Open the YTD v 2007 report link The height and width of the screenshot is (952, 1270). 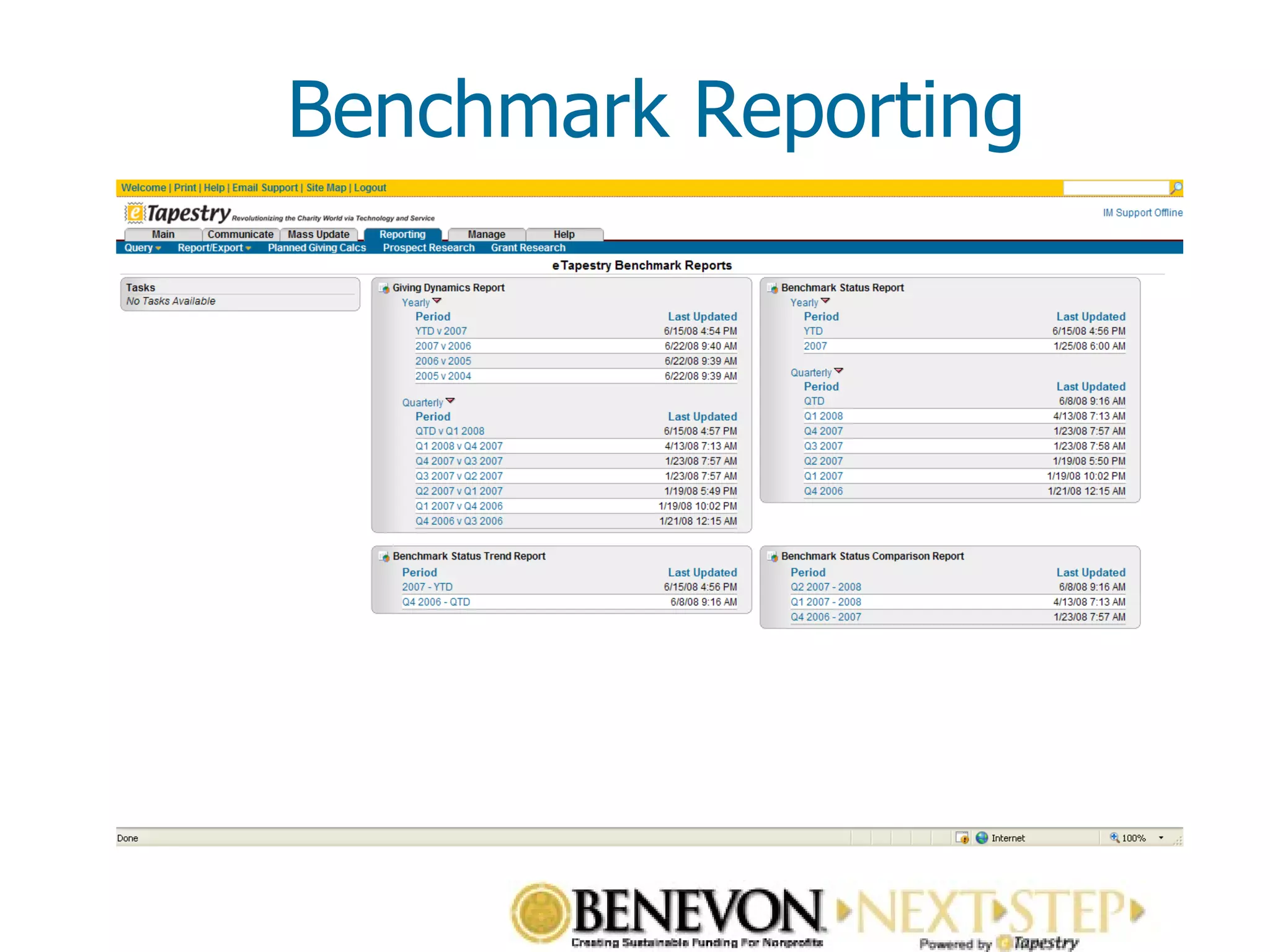[x=441, y=331]
